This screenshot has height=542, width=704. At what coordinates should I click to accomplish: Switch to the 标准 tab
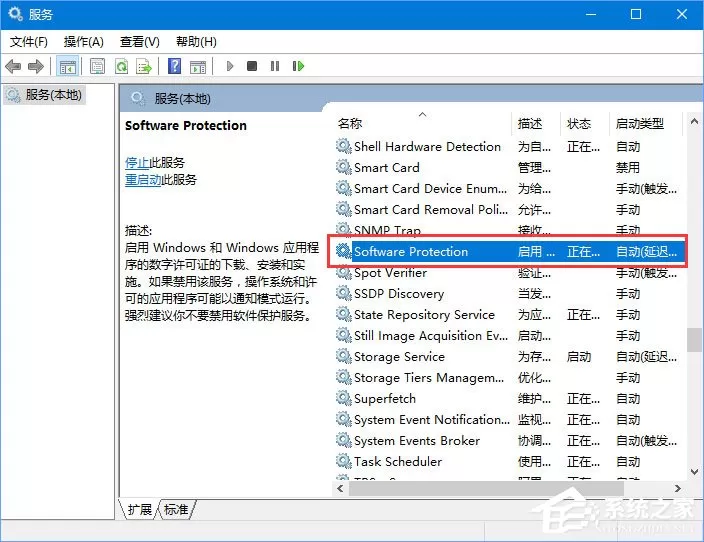pos(176,509)
